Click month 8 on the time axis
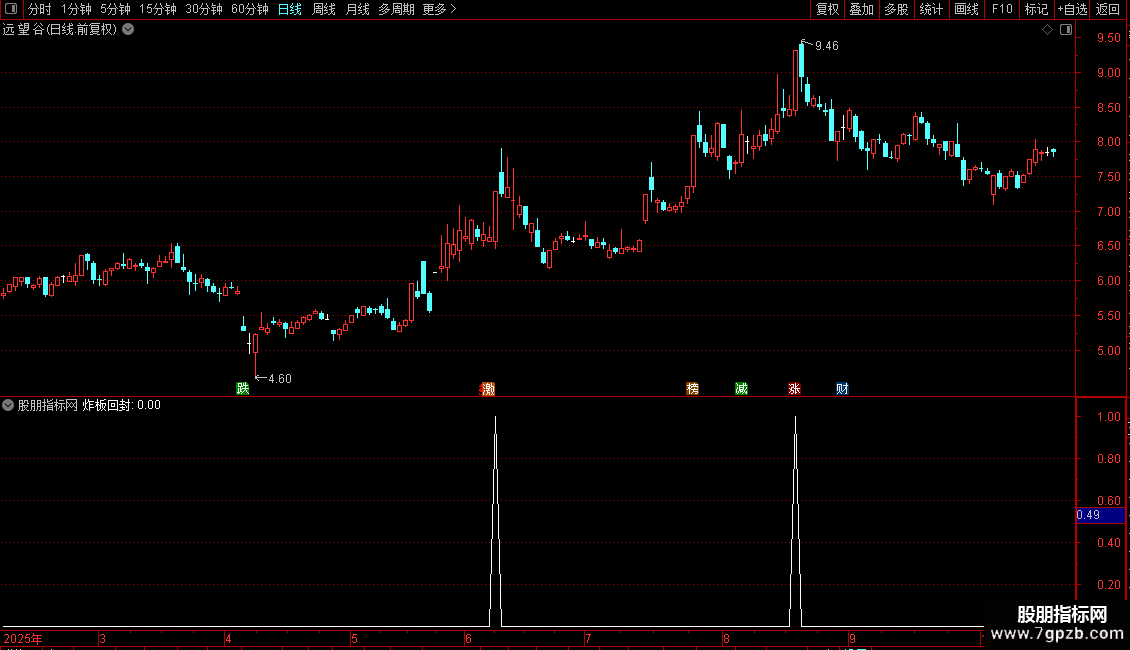The height and width of the screenshot is (650, 1130). coord(726,638)
